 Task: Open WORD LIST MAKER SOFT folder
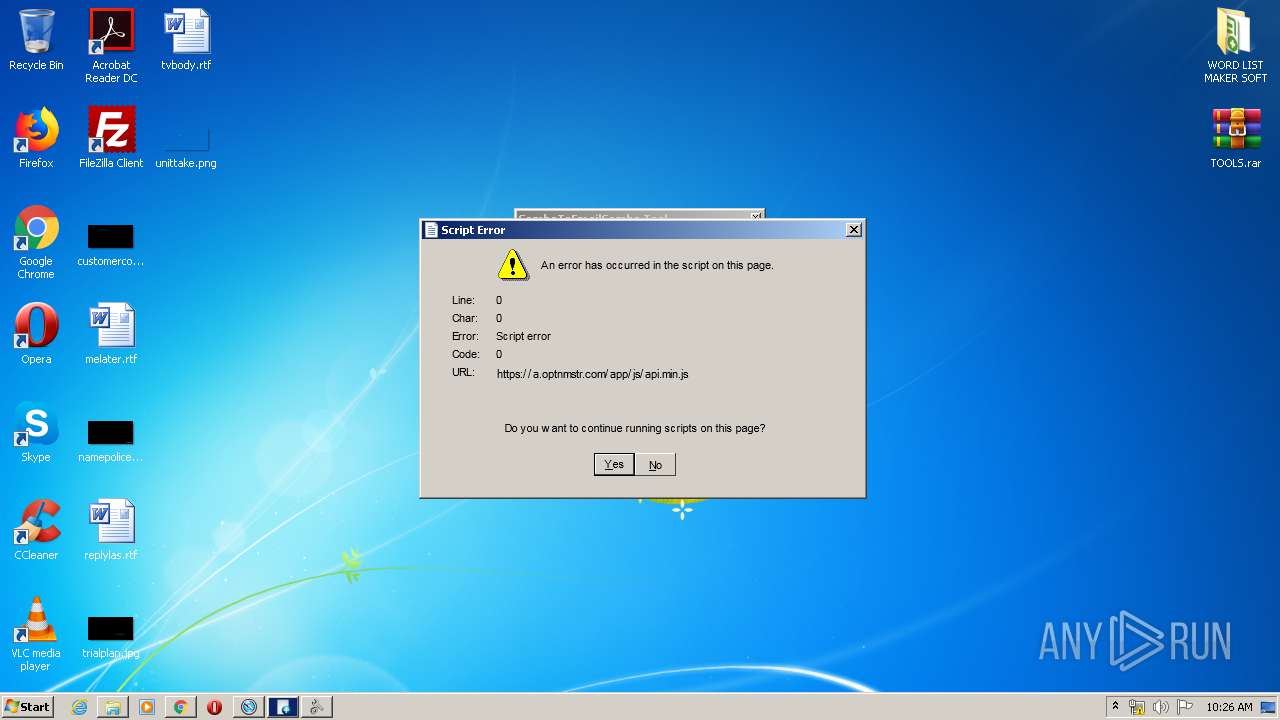point(1236,46)
